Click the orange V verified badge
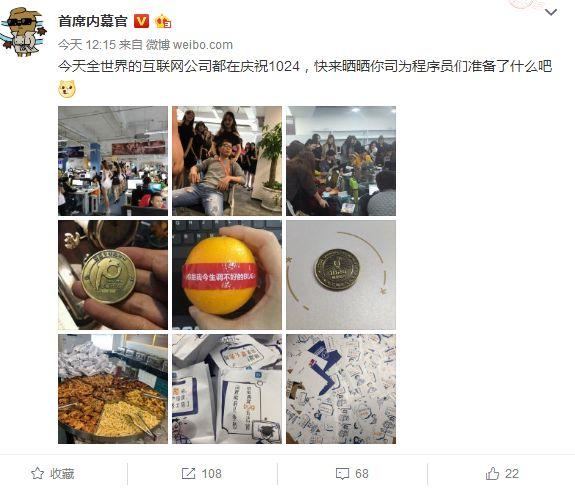Image resolution: width=575 pixels, height=489 pixels. point(141,21)
